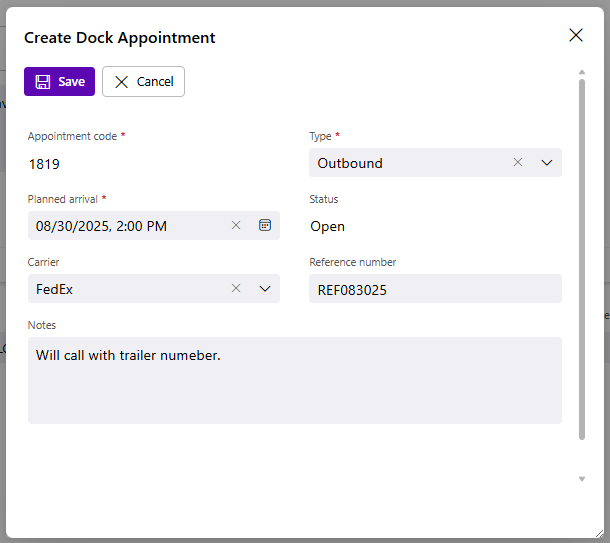The image size is (610, 543).
Task: Click inside the Notes text area
Action: [294, 385]
